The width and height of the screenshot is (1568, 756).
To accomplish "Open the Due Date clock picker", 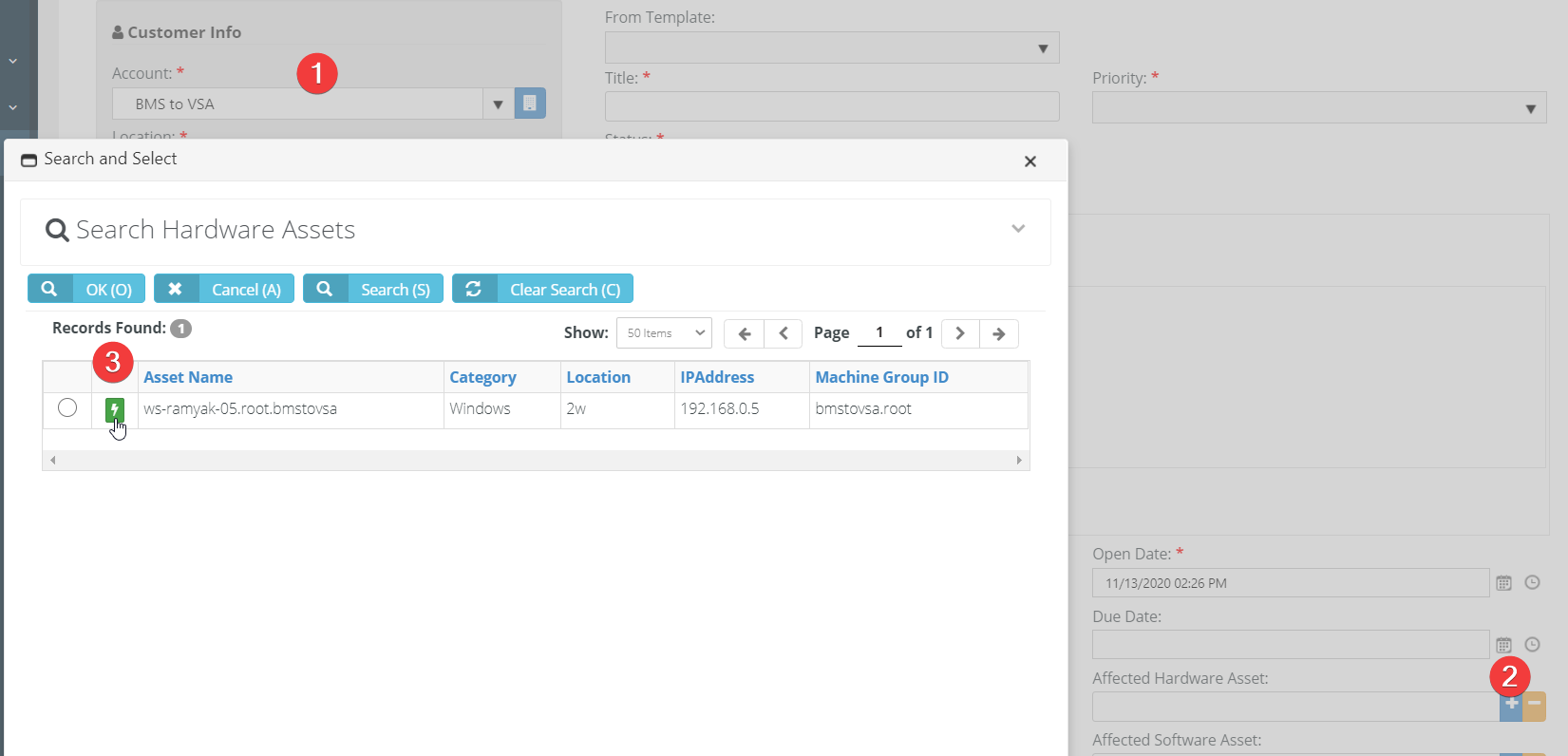I will [1532, 645].
